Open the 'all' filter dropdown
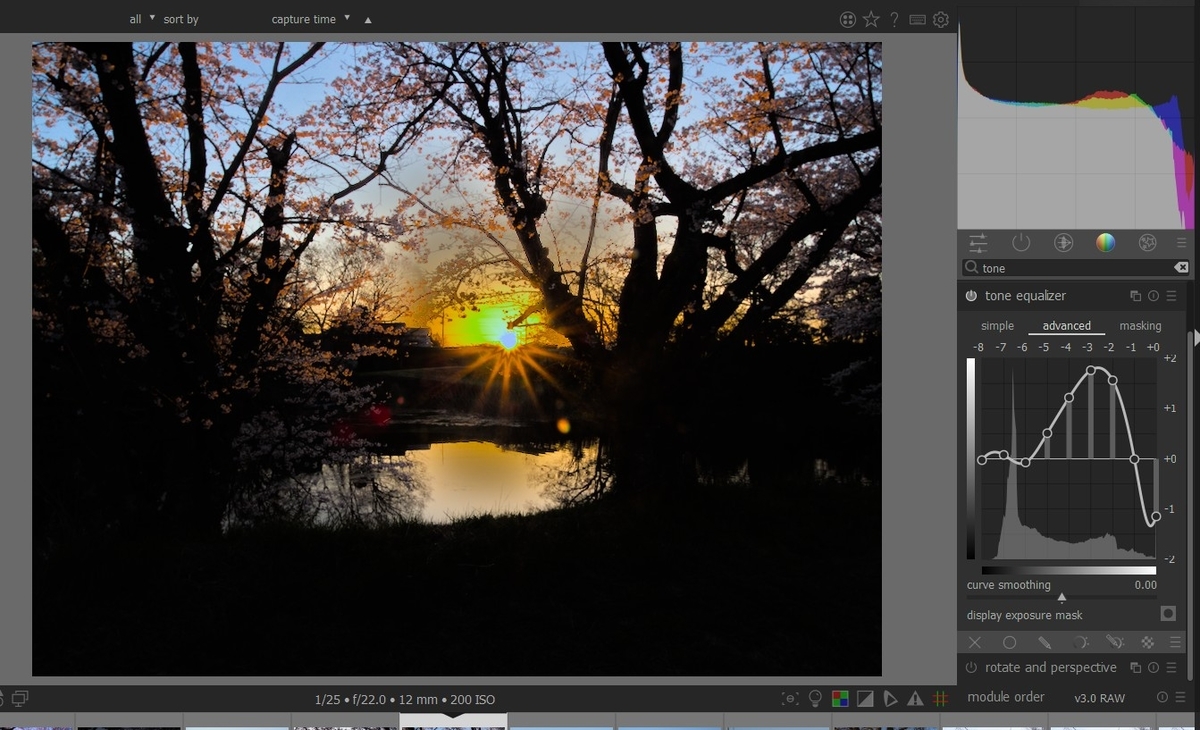The image size is (1200, 730). coord(142,19)
